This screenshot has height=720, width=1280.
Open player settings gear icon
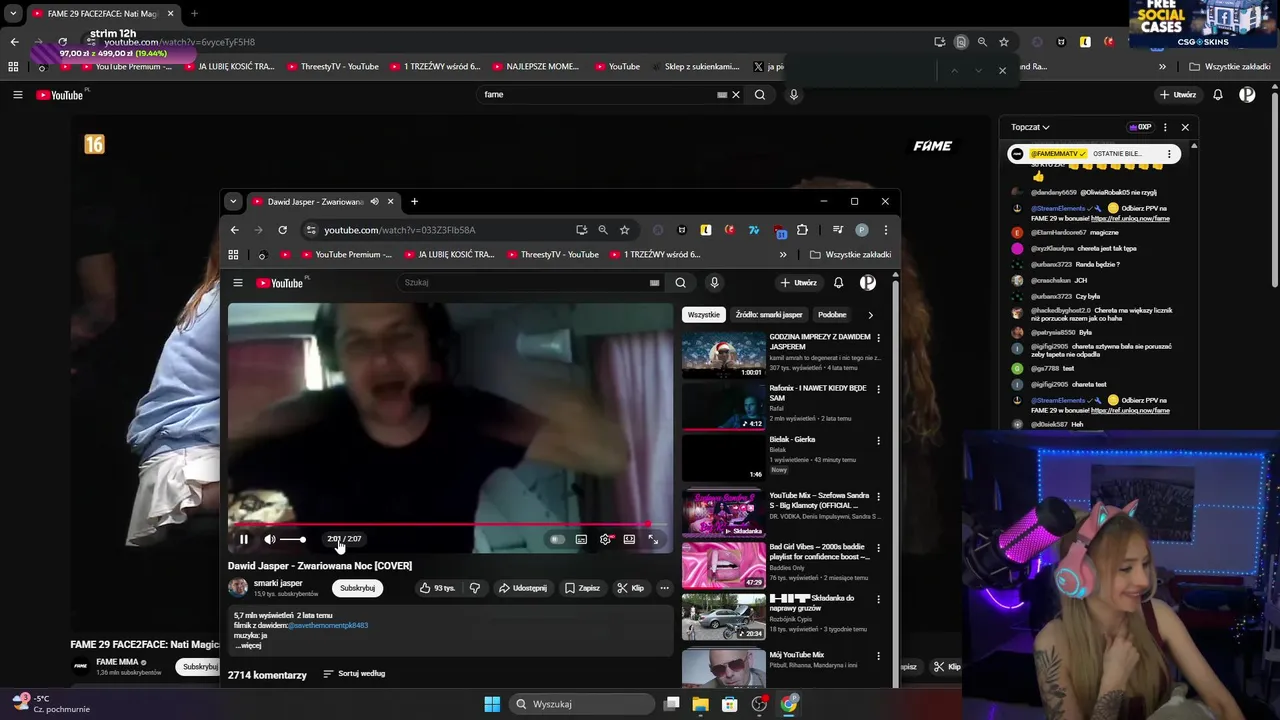click(605, 539)
